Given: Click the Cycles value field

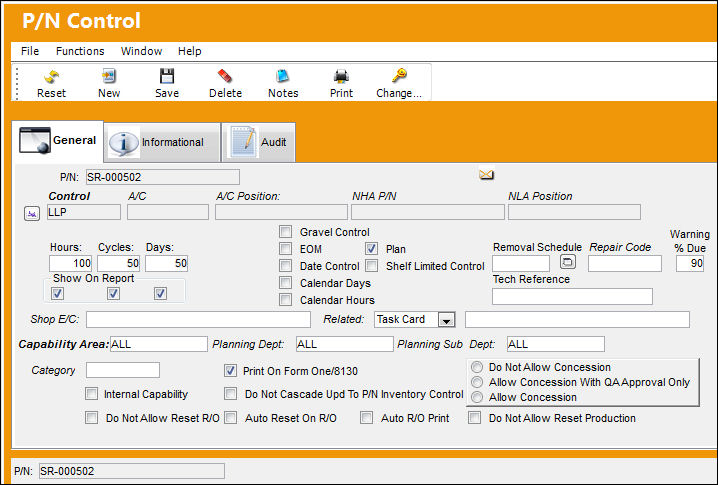Looking at the screenshot, I should tap(118, 263).
